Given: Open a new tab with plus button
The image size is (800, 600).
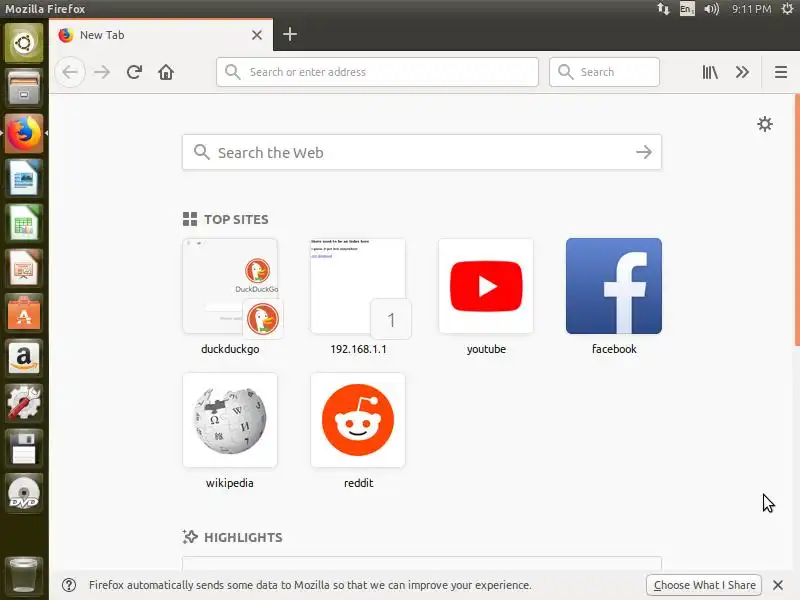Looking at the screenshot, I should point(290,35).
